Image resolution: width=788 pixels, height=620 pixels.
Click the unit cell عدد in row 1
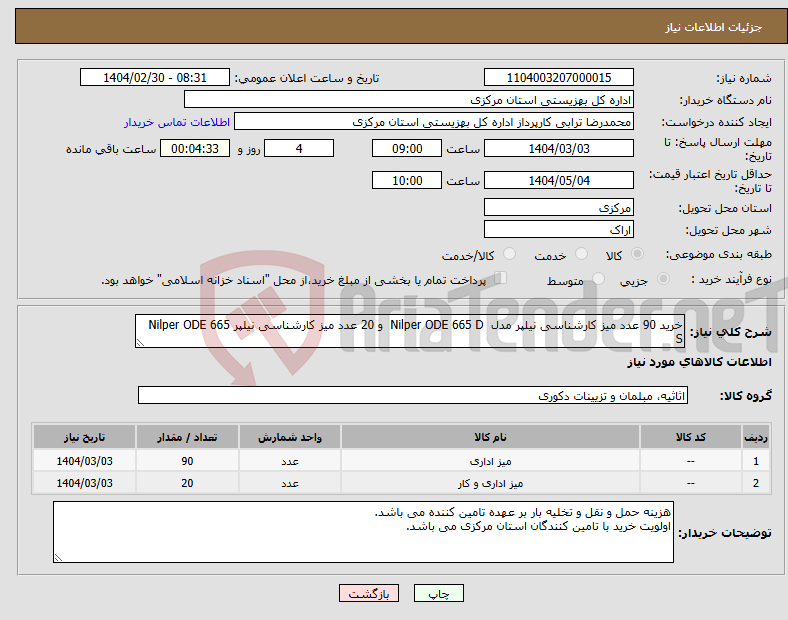290,461
